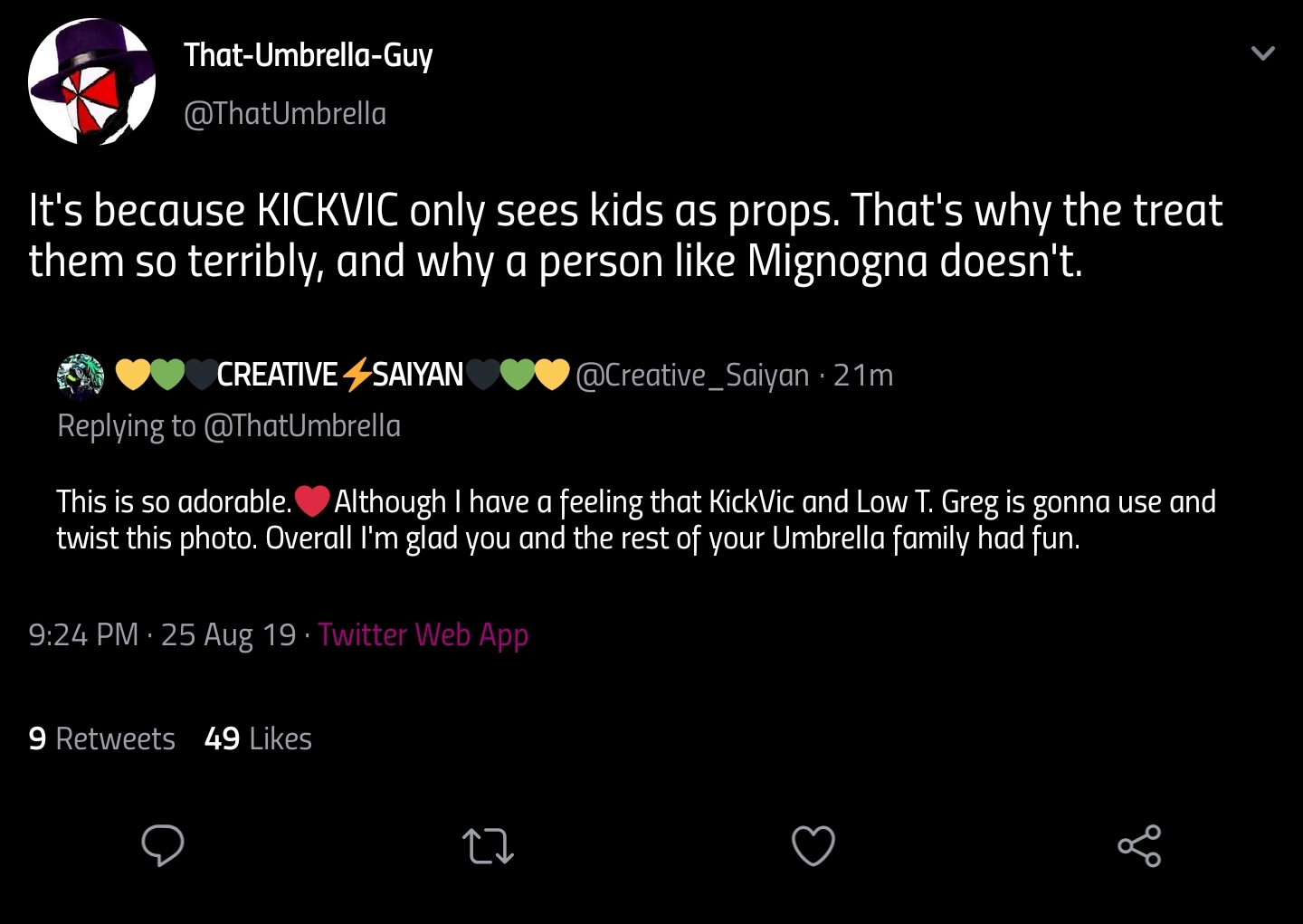Like the tweet with the heart icon

[x=813, y=846]
